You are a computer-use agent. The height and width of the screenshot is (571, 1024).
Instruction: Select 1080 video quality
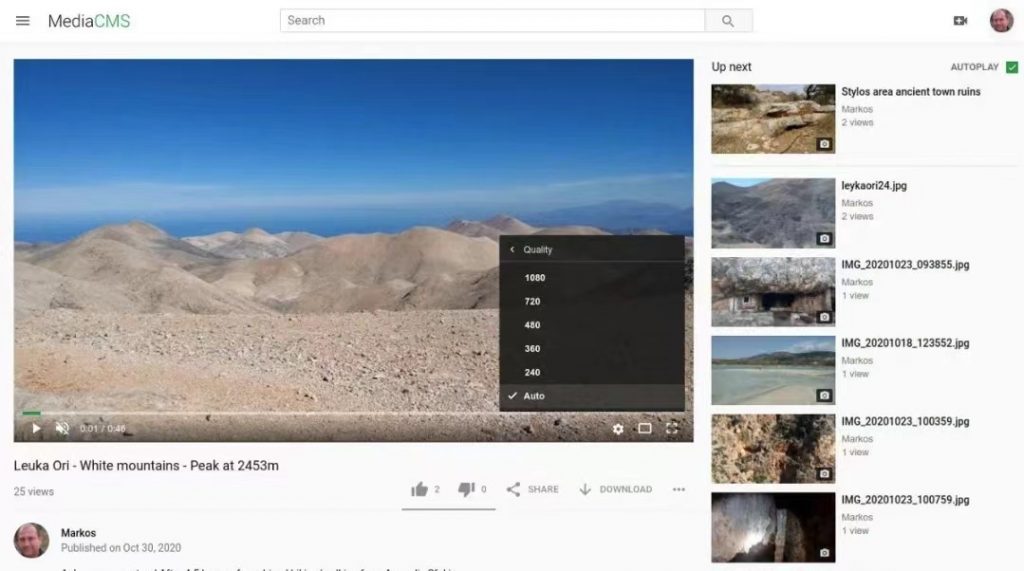[534, 278]
